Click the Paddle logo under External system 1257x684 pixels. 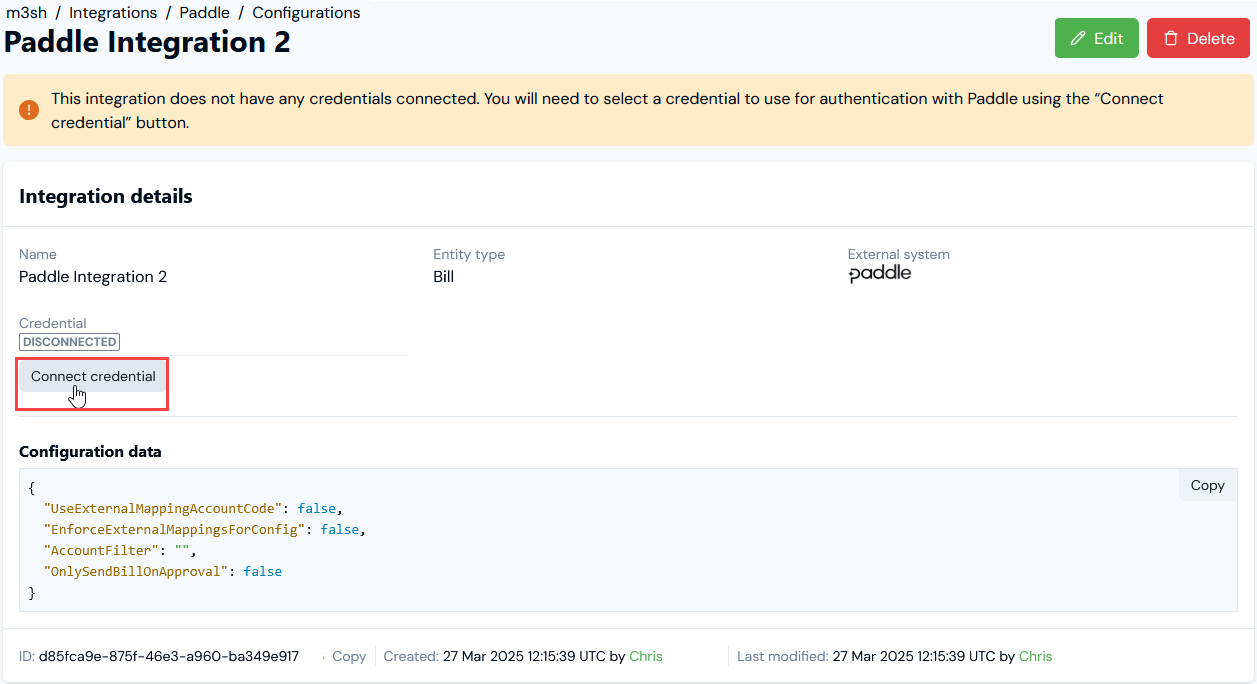(880, 274)
